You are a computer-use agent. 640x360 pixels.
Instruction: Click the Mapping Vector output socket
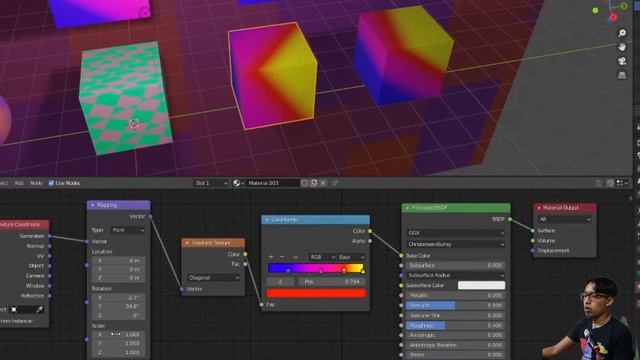pos(150,216)
